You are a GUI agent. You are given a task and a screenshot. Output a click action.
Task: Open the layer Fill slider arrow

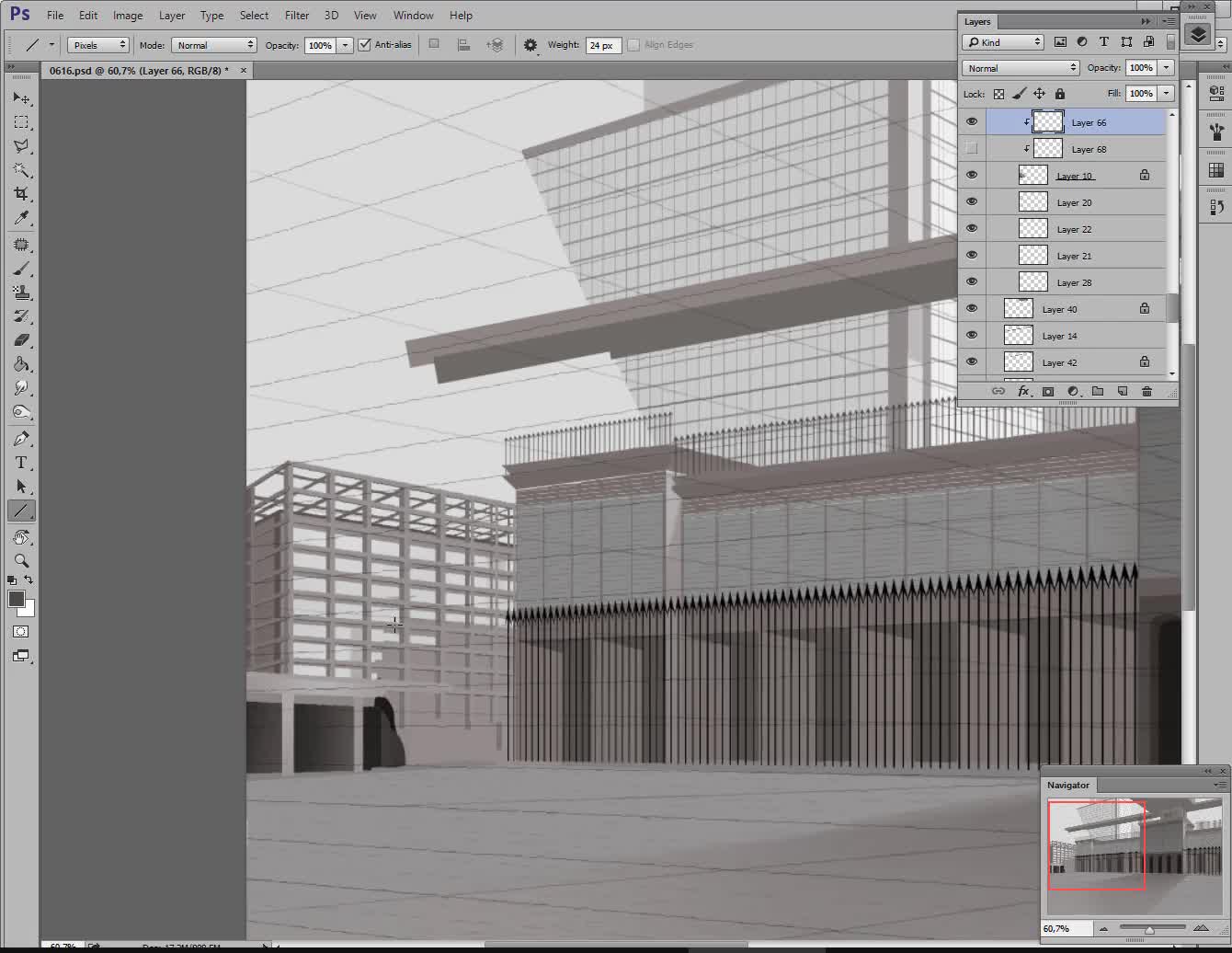click(1167, 93)
